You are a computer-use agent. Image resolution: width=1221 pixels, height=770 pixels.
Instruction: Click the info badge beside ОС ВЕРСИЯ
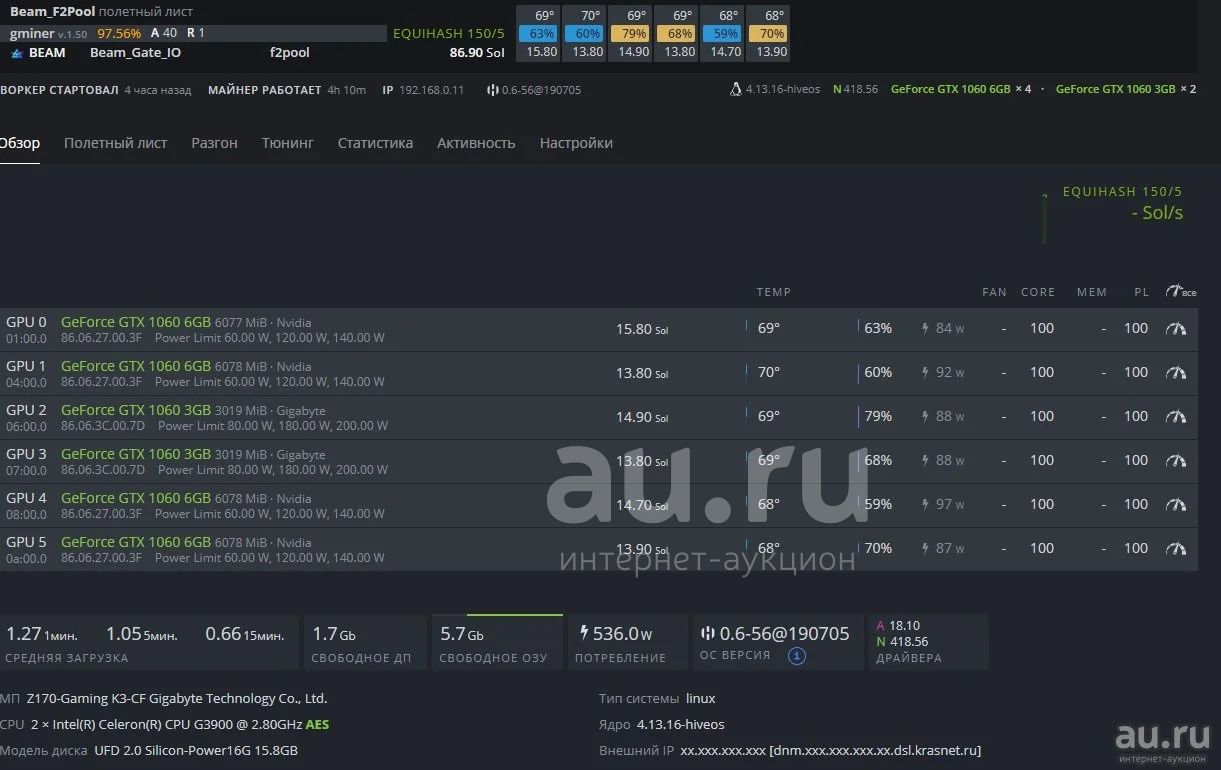click(x=796, y=656)
